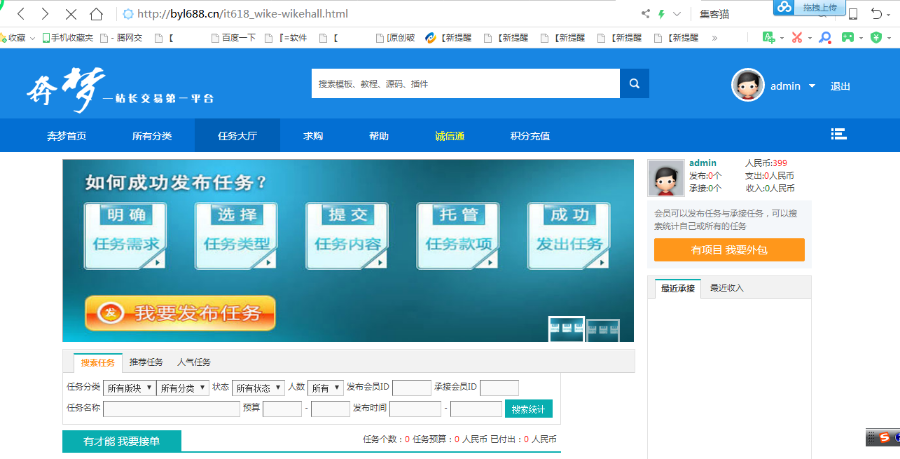Click the site search input field

(x=465, y=84)
